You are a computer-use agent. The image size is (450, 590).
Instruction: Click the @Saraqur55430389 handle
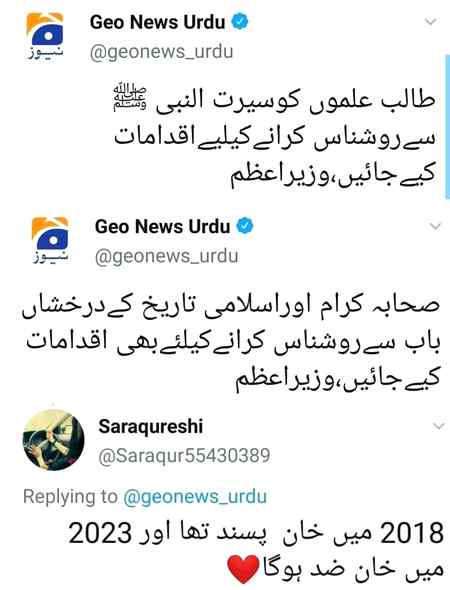pos(184,455)
